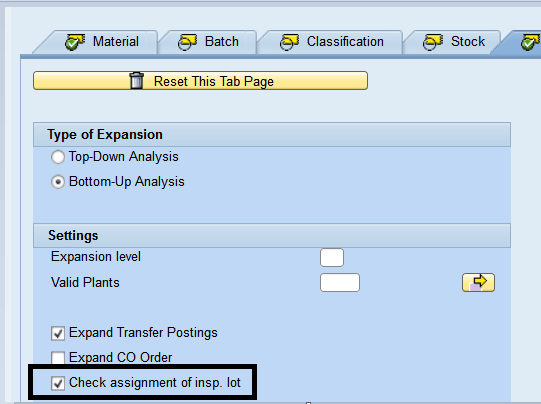
Task: Click the green checkmark icon on Material tab
Action: [x=75, y=42]
